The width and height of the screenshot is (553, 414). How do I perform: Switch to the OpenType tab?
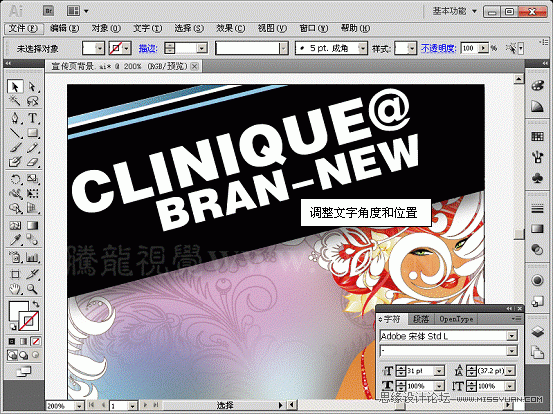click(x=456, y=319)
